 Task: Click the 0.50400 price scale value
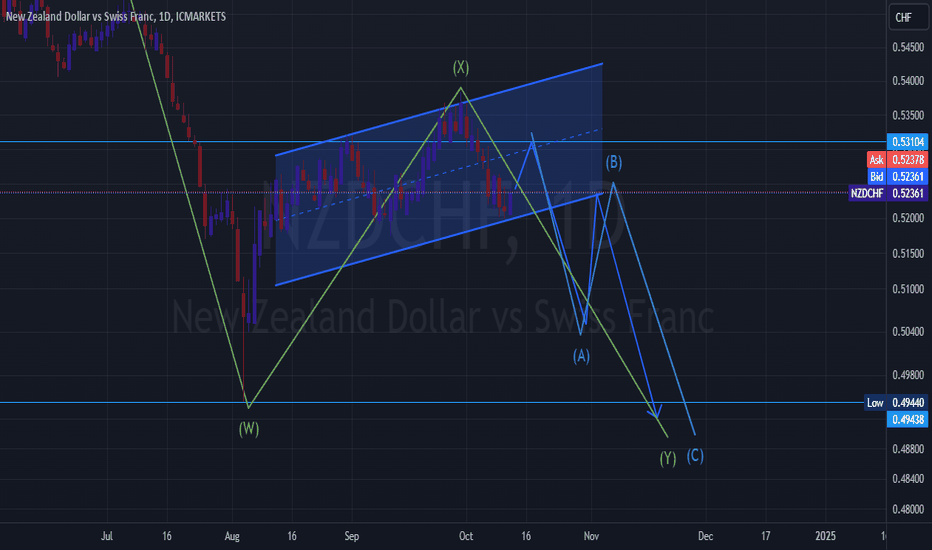coord(908,332)
